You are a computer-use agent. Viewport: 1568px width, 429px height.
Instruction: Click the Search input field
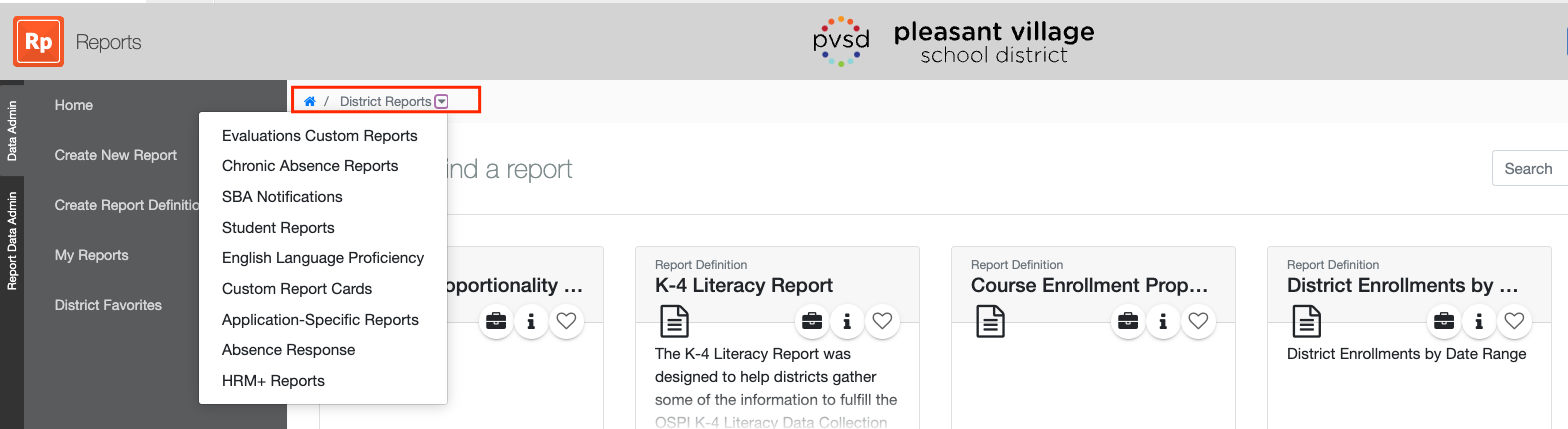click(x=1529, y=169)
